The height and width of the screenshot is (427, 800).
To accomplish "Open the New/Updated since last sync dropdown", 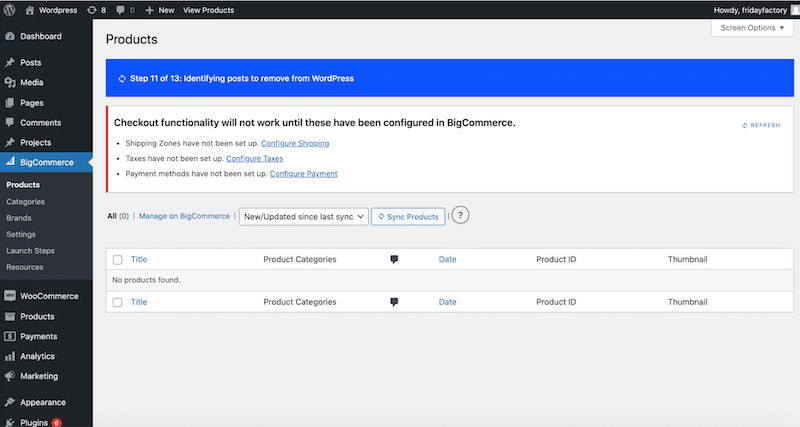I will point(303,216).
